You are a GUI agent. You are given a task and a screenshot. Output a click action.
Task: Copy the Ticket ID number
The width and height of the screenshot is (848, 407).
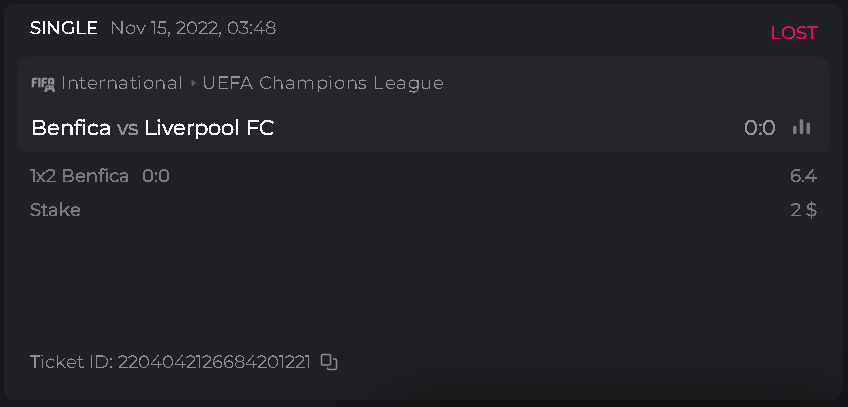329,362
